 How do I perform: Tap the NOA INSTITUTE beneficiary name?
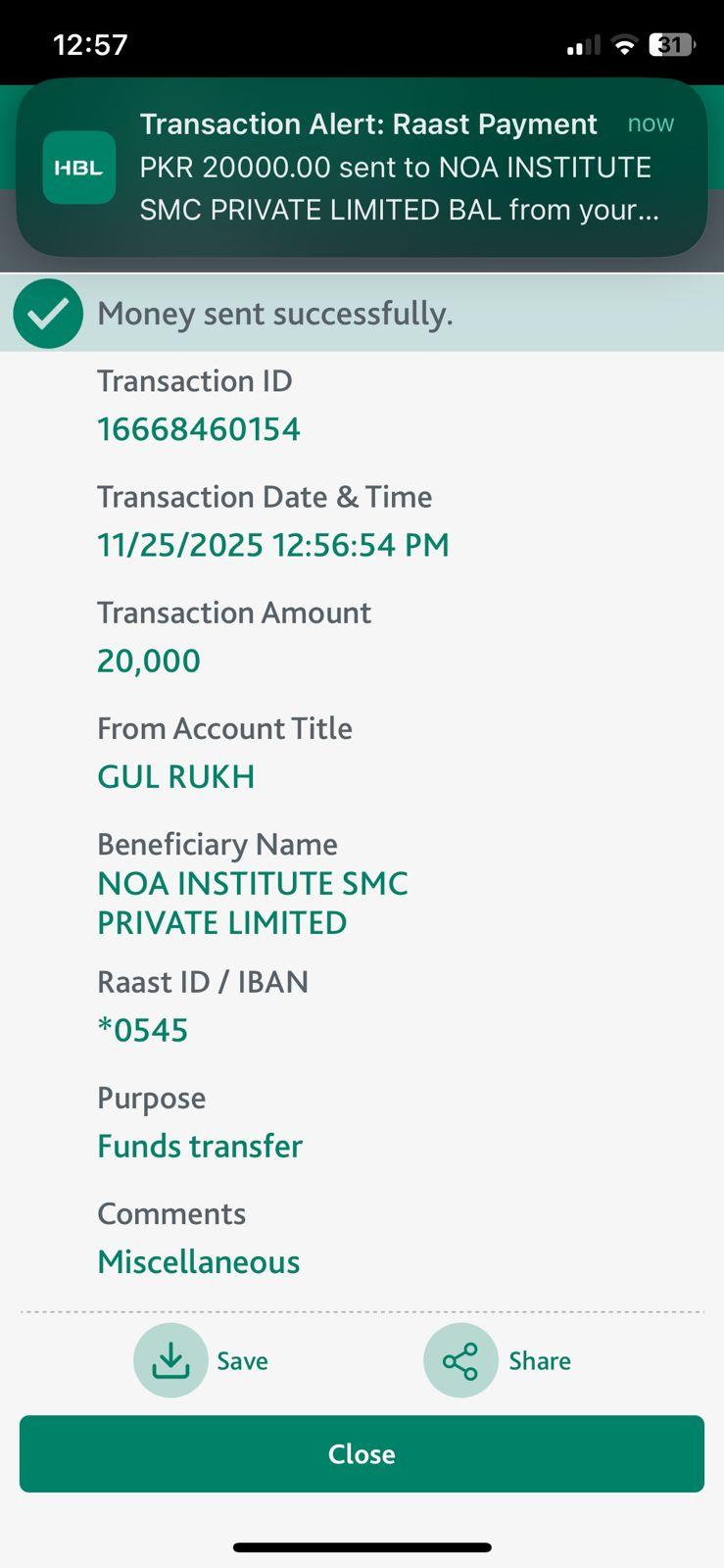(252, 903)
